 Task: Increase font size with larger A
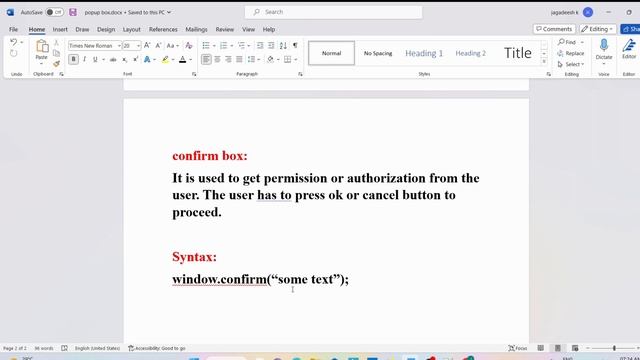coord(147,46)
